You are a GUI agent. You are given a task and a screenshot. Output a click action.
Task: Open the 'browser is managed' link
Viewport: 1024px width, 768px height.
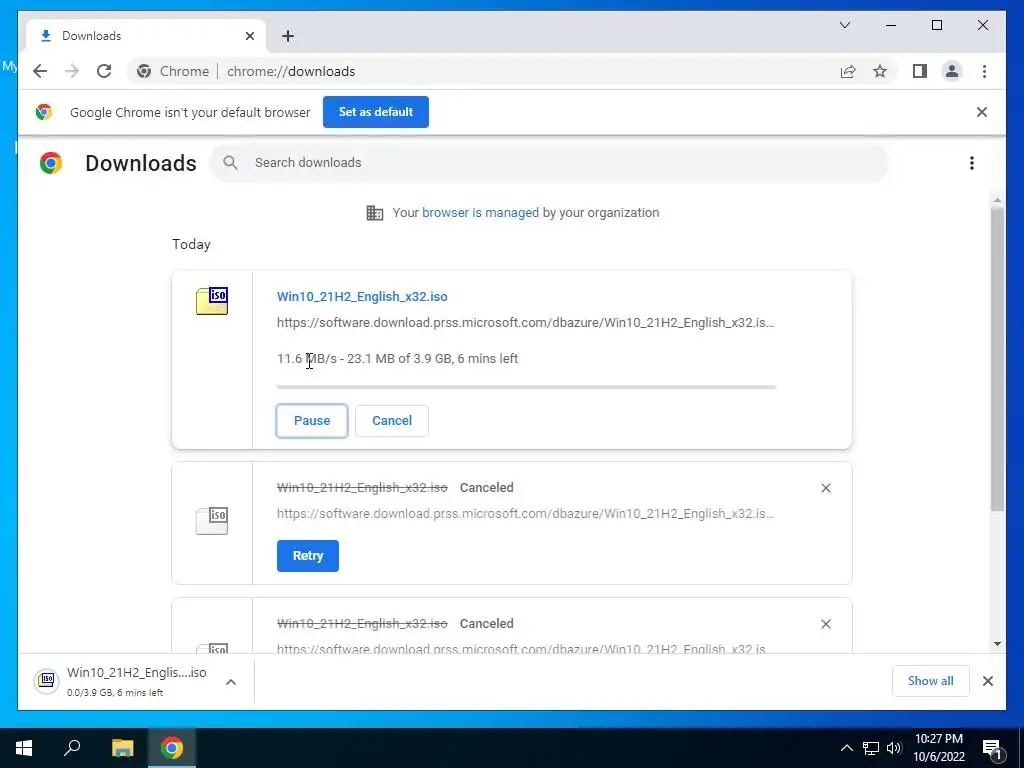[x=480, y=212]
